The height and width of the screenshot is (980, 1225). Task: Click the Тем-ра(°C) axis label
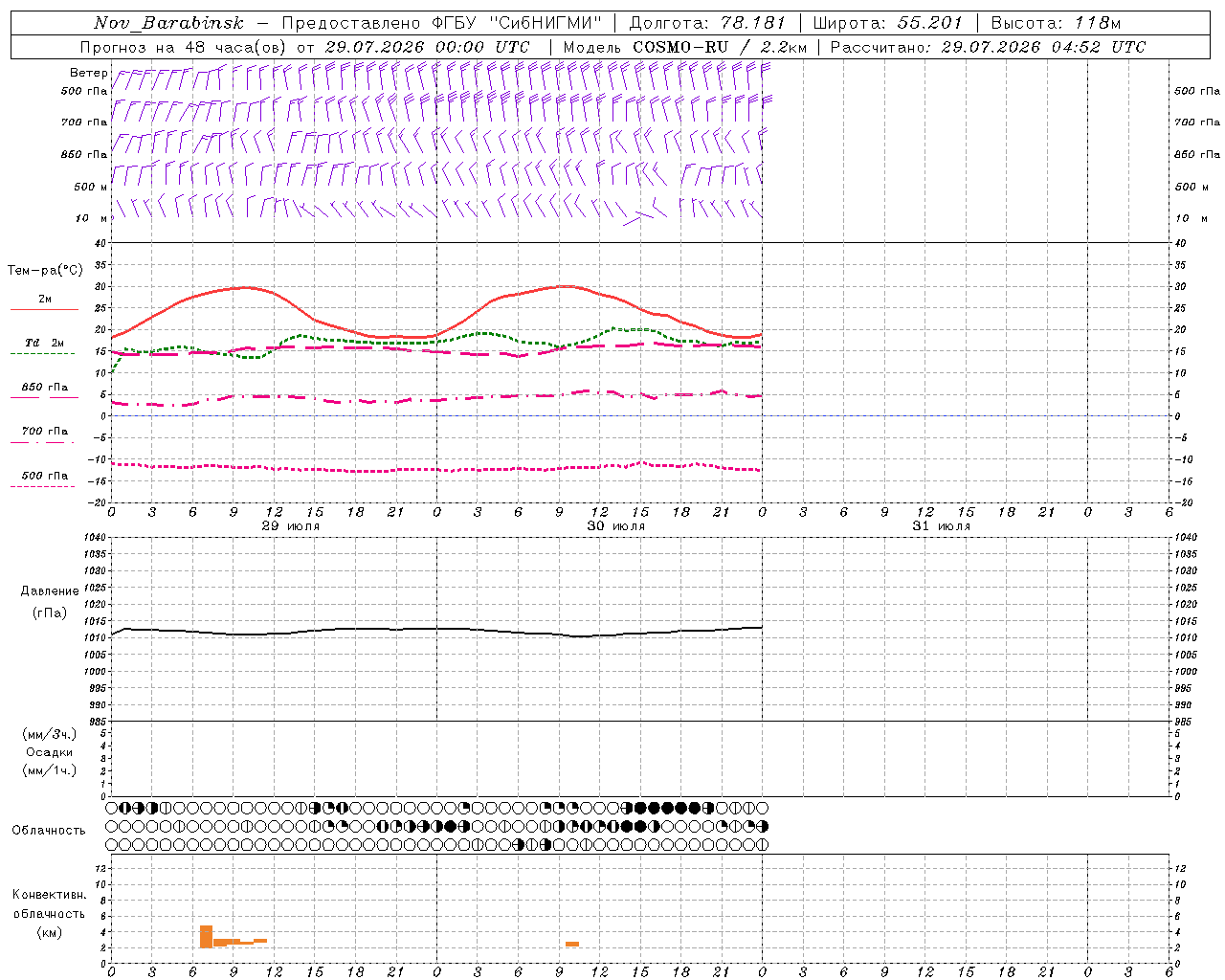coord(45,271)
